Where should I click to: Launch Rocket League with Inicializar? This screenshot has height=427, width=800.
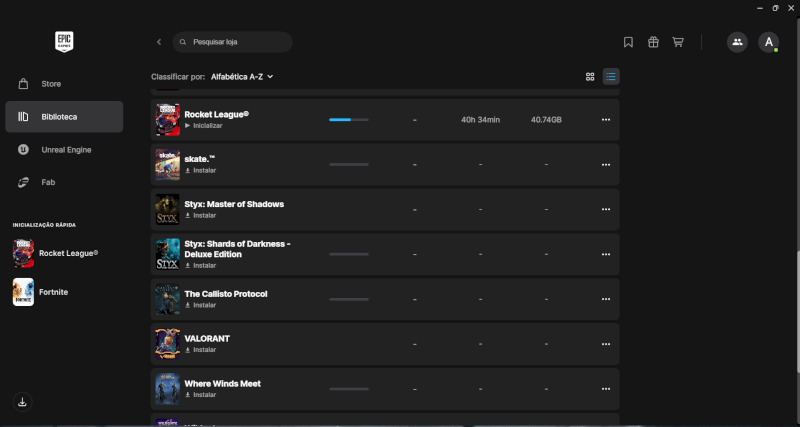204,126
